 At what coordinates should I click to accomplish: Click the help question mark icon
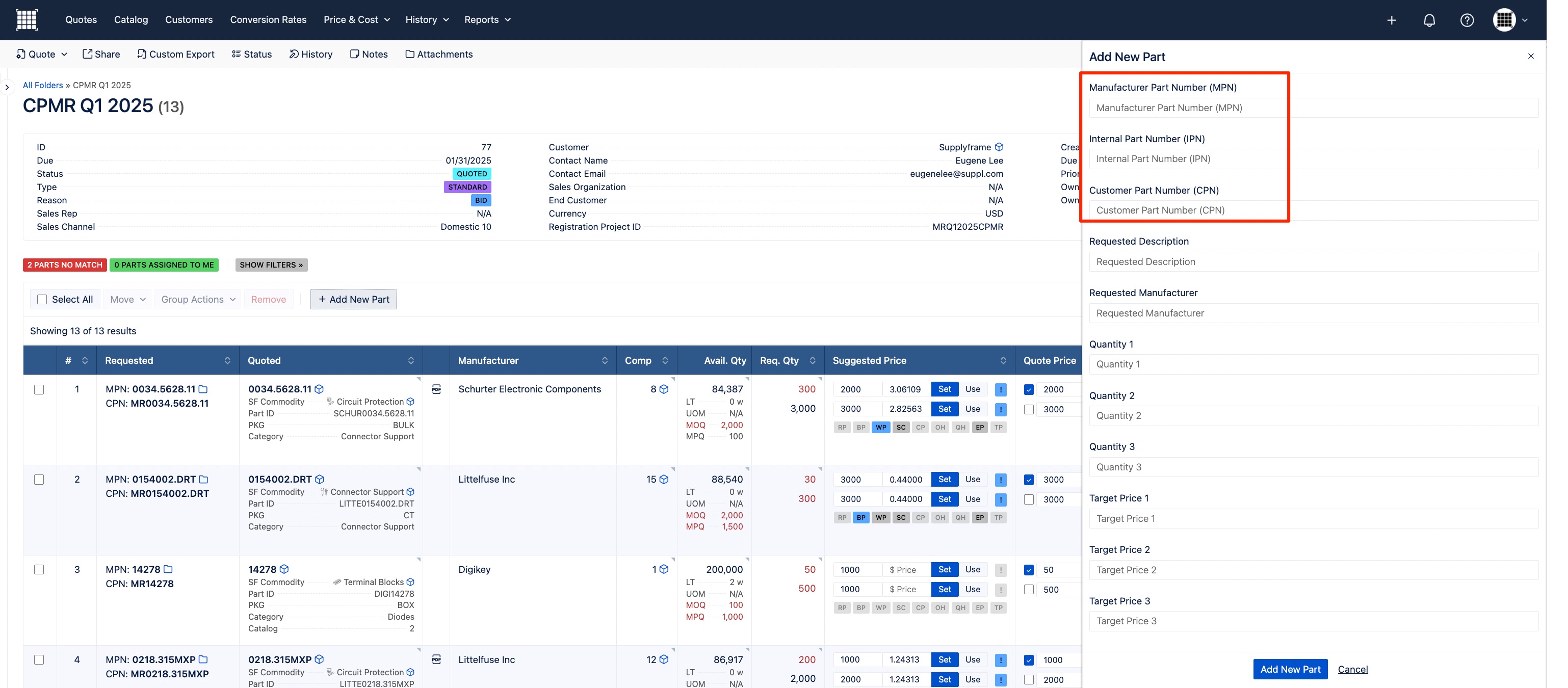tap(1467, 20)
